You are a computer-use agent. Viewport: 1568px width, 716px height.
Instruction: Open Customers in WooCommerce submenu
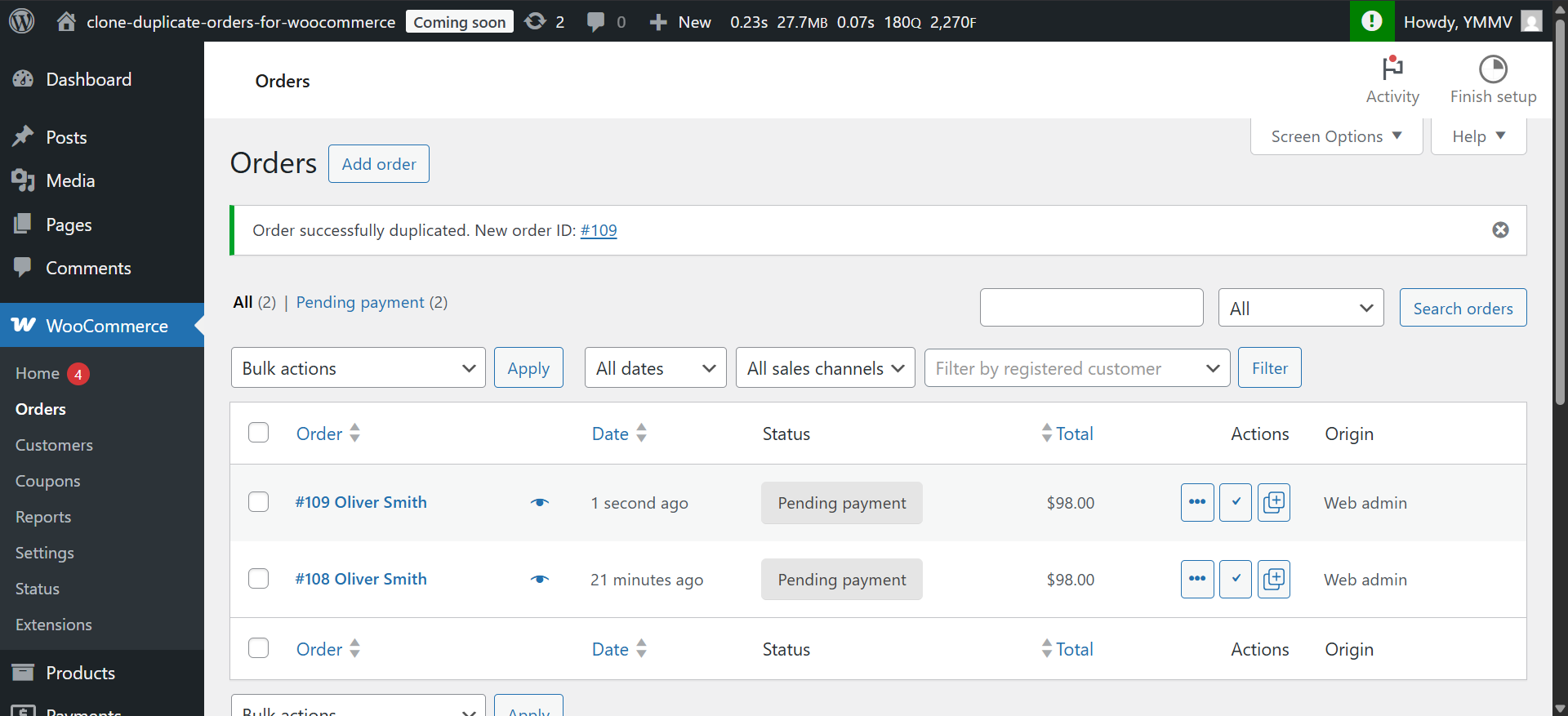click(x=54, y=445)
